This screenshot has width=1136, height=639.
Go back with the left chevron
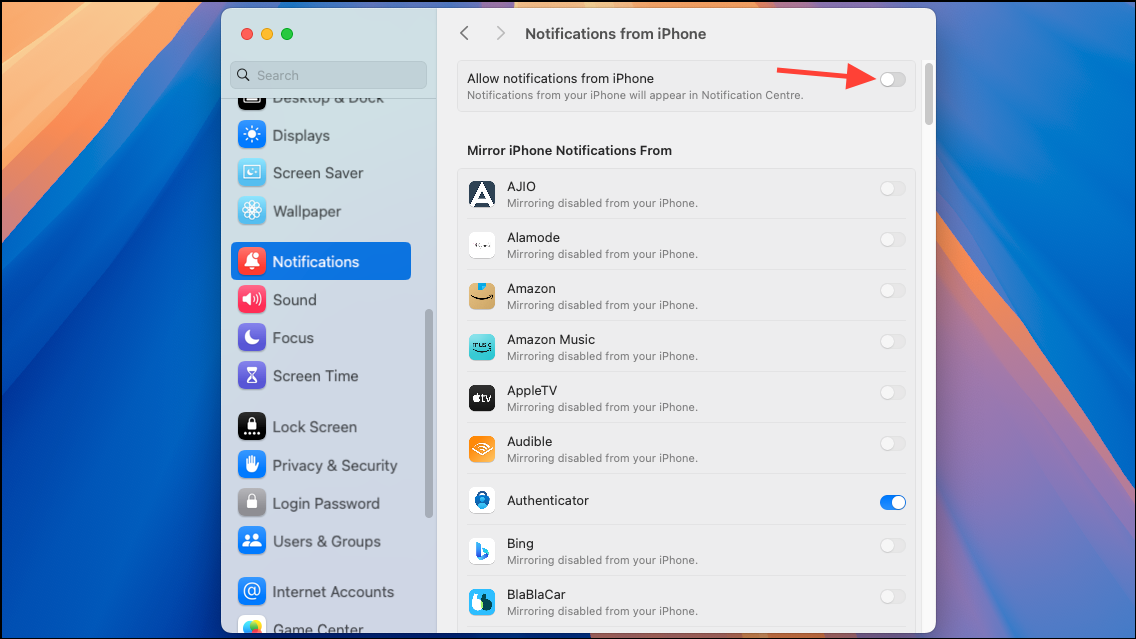[464, 33]
